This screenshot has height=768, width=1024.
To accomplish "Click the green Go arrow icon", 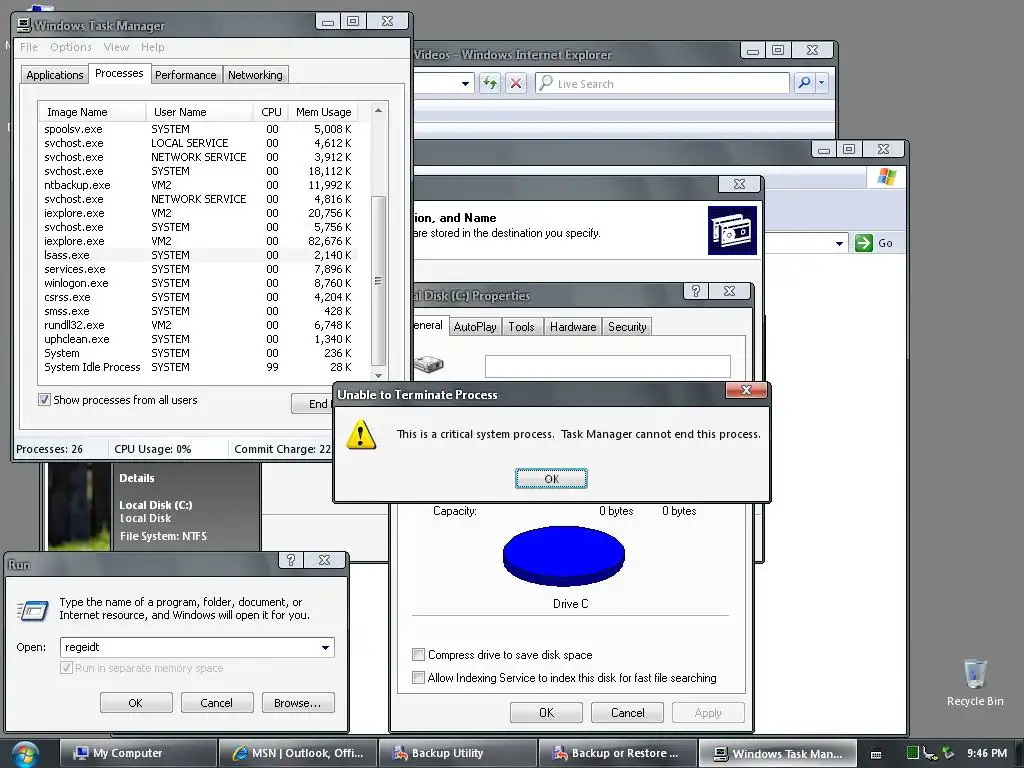I will (863, 243).
